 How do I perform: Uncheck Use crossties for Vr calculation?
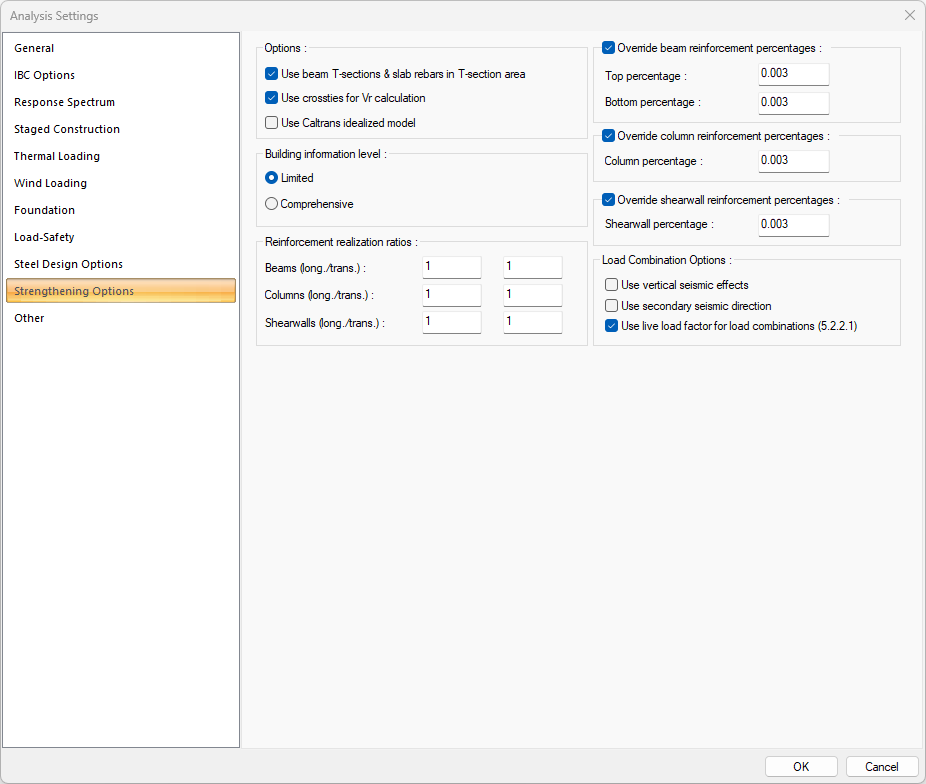(272, 98)
